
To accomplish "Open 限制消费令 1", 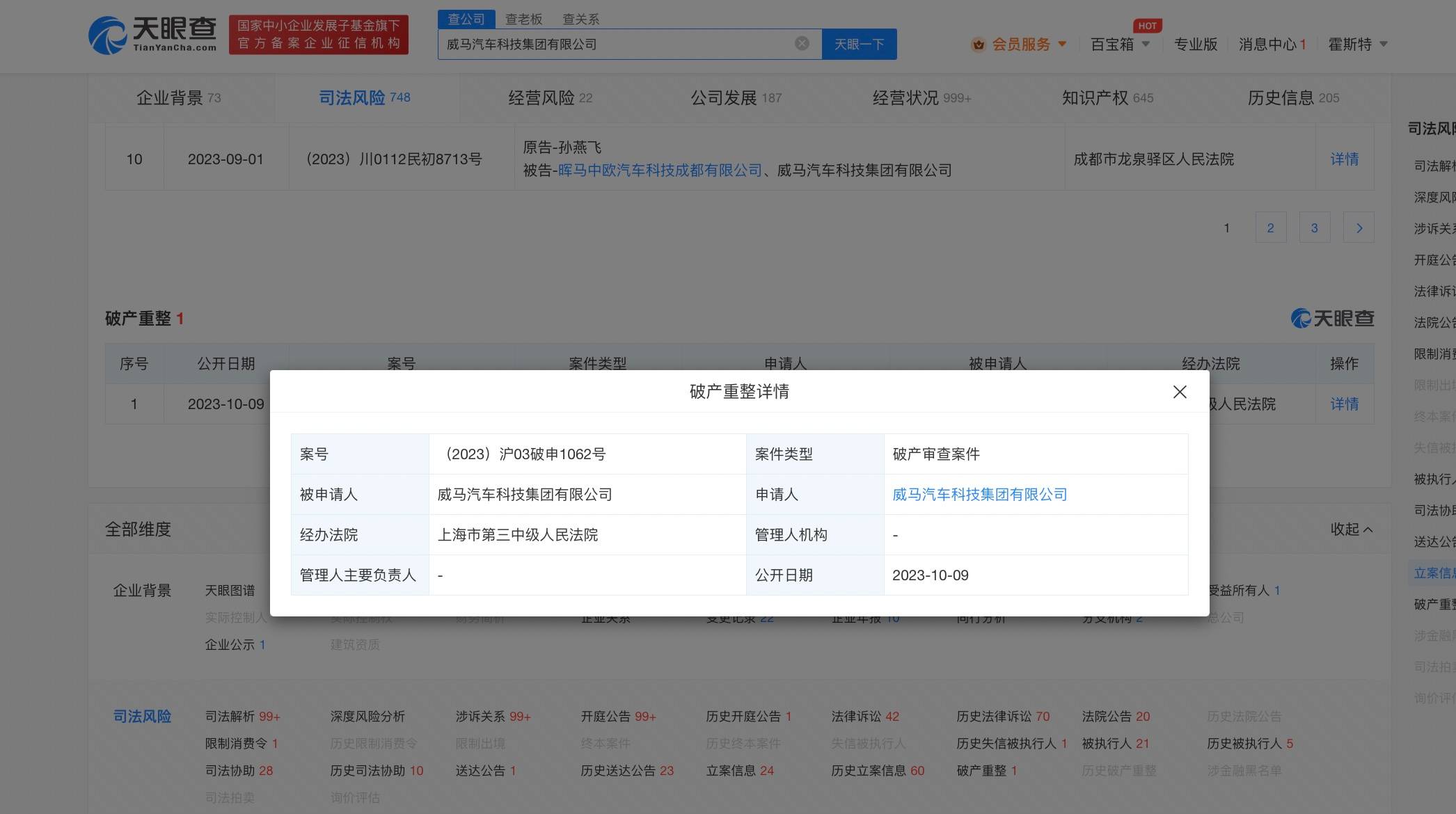I will 242,744.
